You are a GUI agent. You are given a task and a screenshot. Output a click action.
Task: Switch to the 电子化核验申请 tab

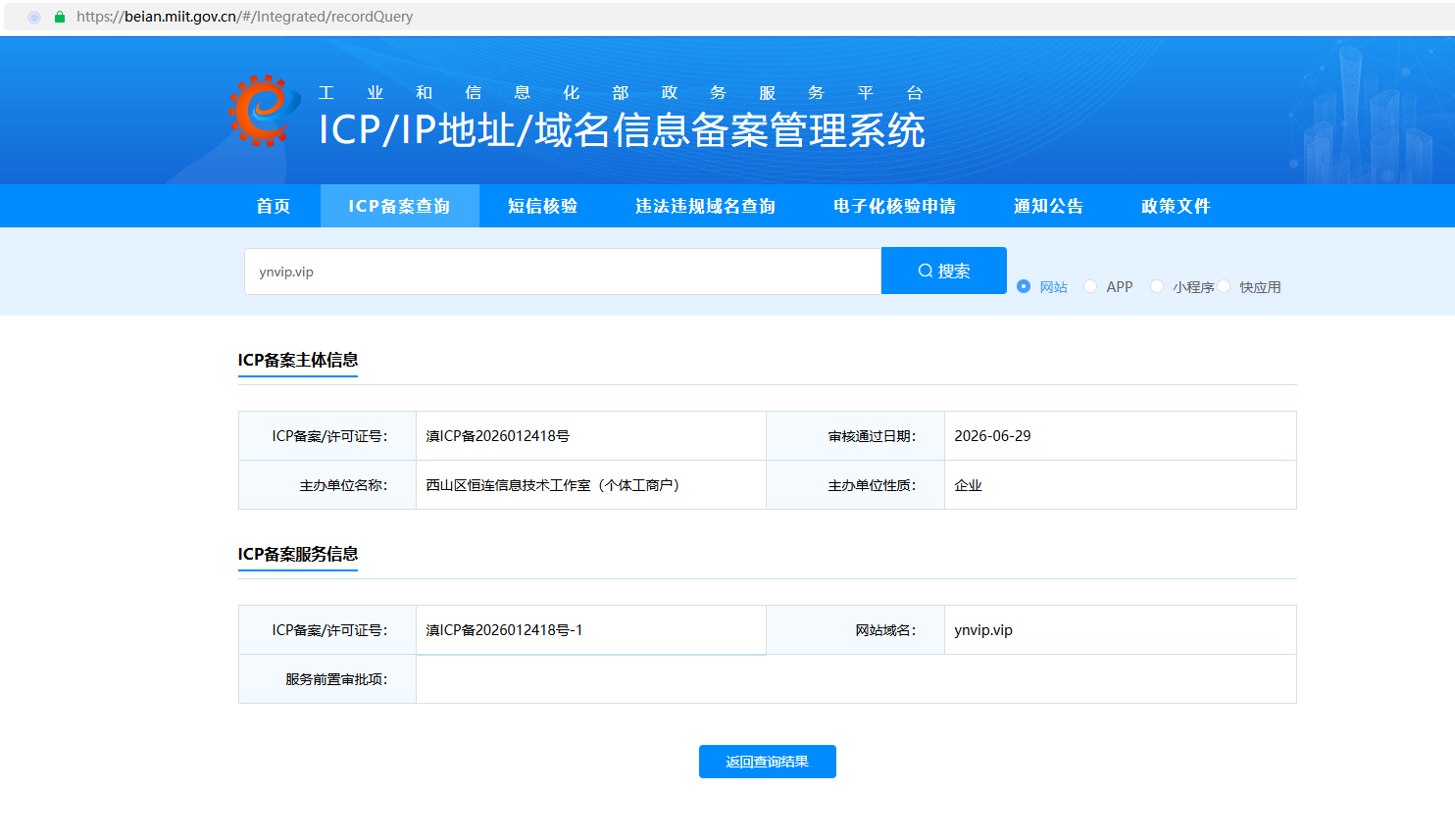pyautogui.click(x=894, y=206)
